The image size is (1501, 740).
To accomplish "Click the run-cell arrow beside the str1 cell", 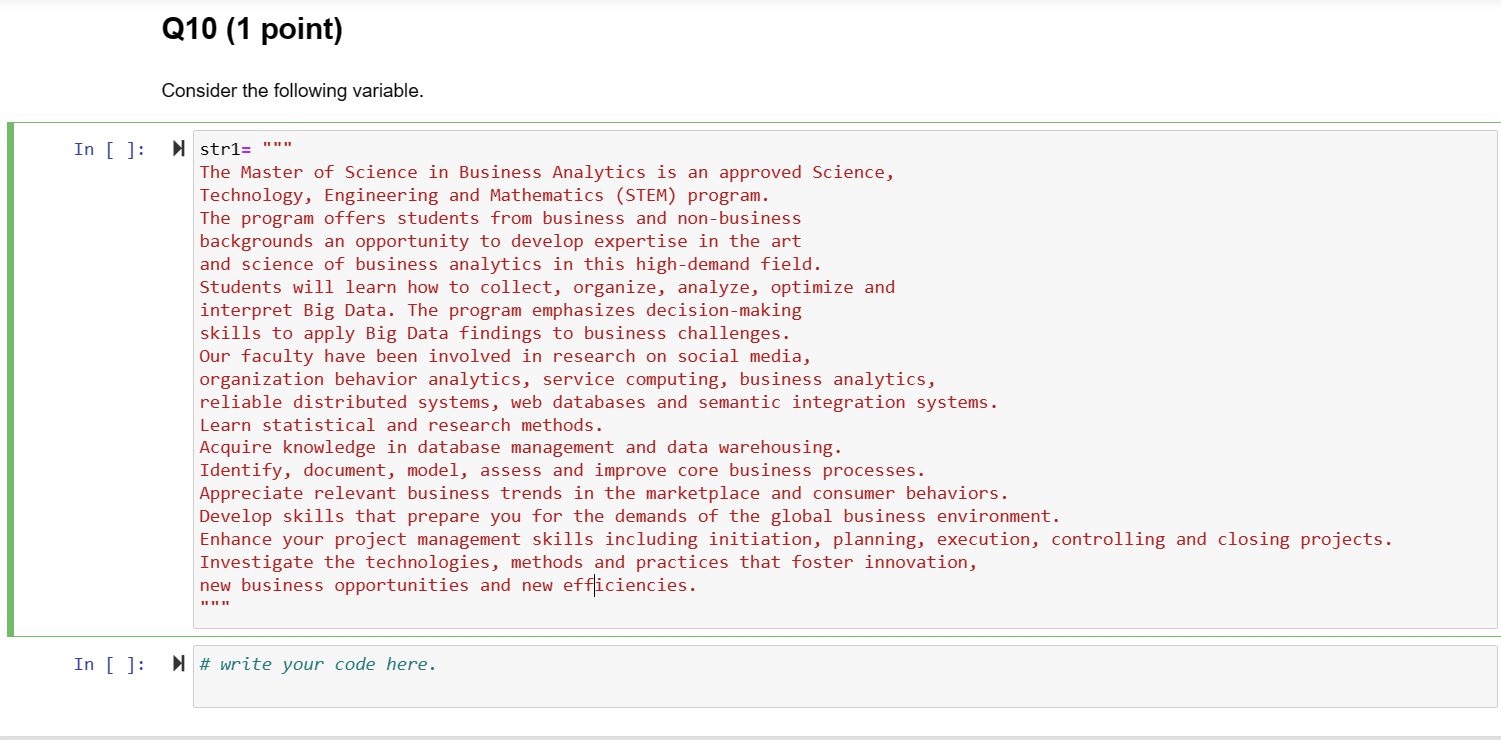I will [178, 148].
